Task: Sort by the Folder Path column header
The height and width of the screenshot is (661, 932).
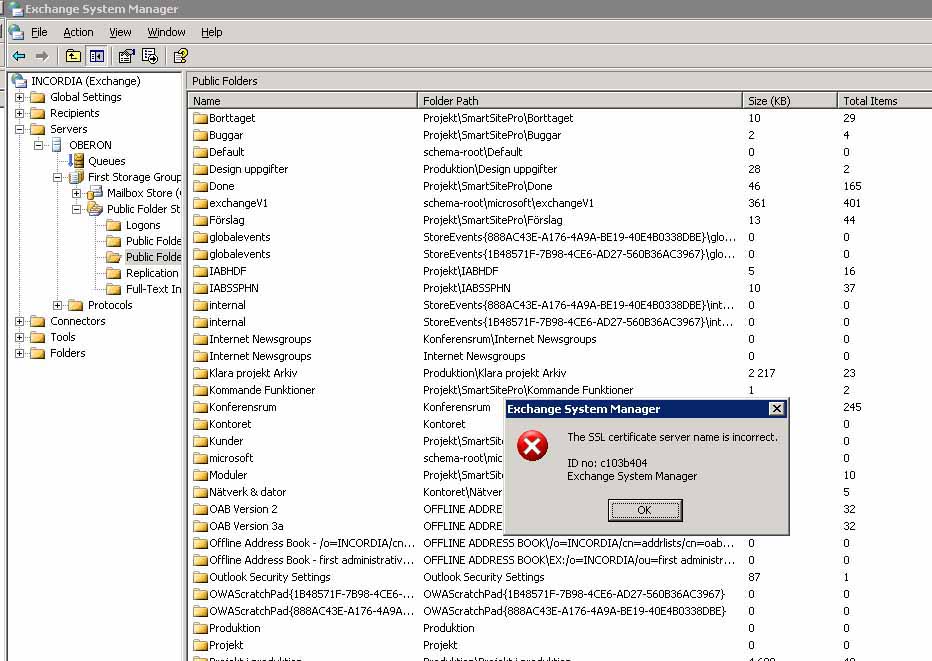Action: click(x=580, y=100)
